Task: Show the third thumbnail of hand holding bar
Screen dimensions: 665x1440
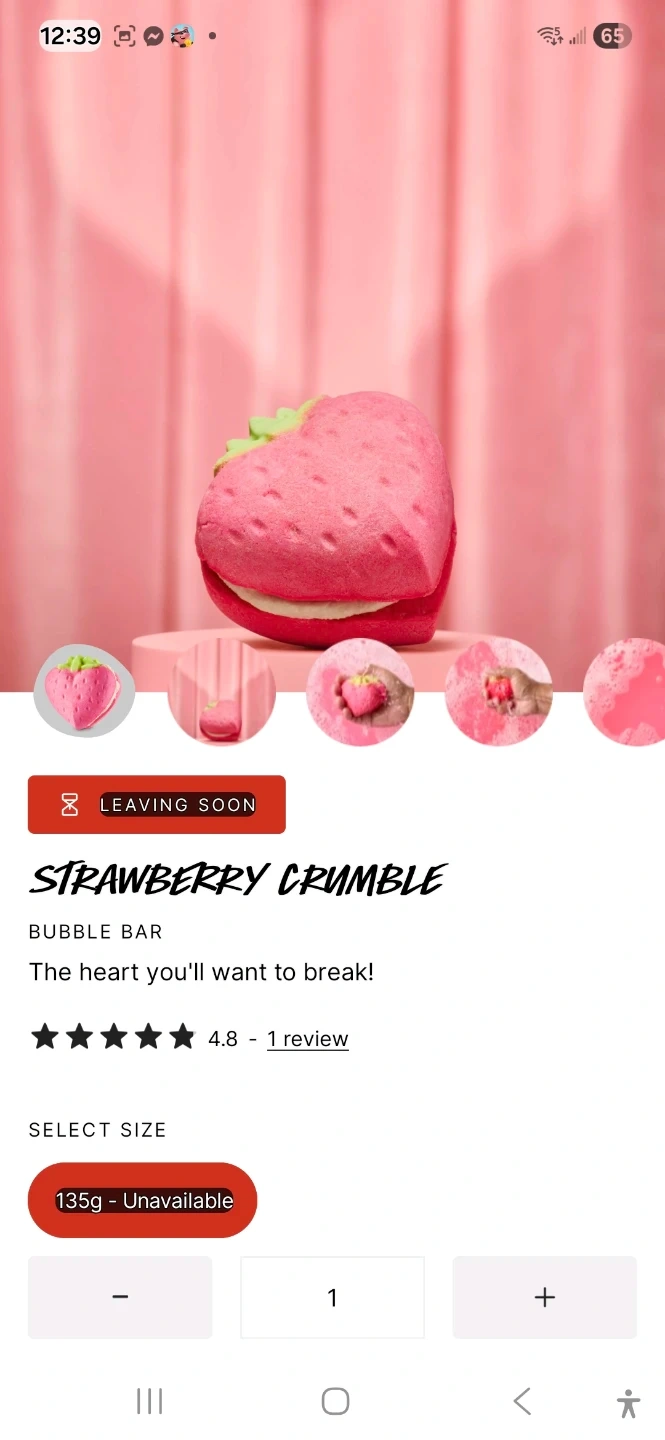Action: pyautogui.click(x=360, y=692)
